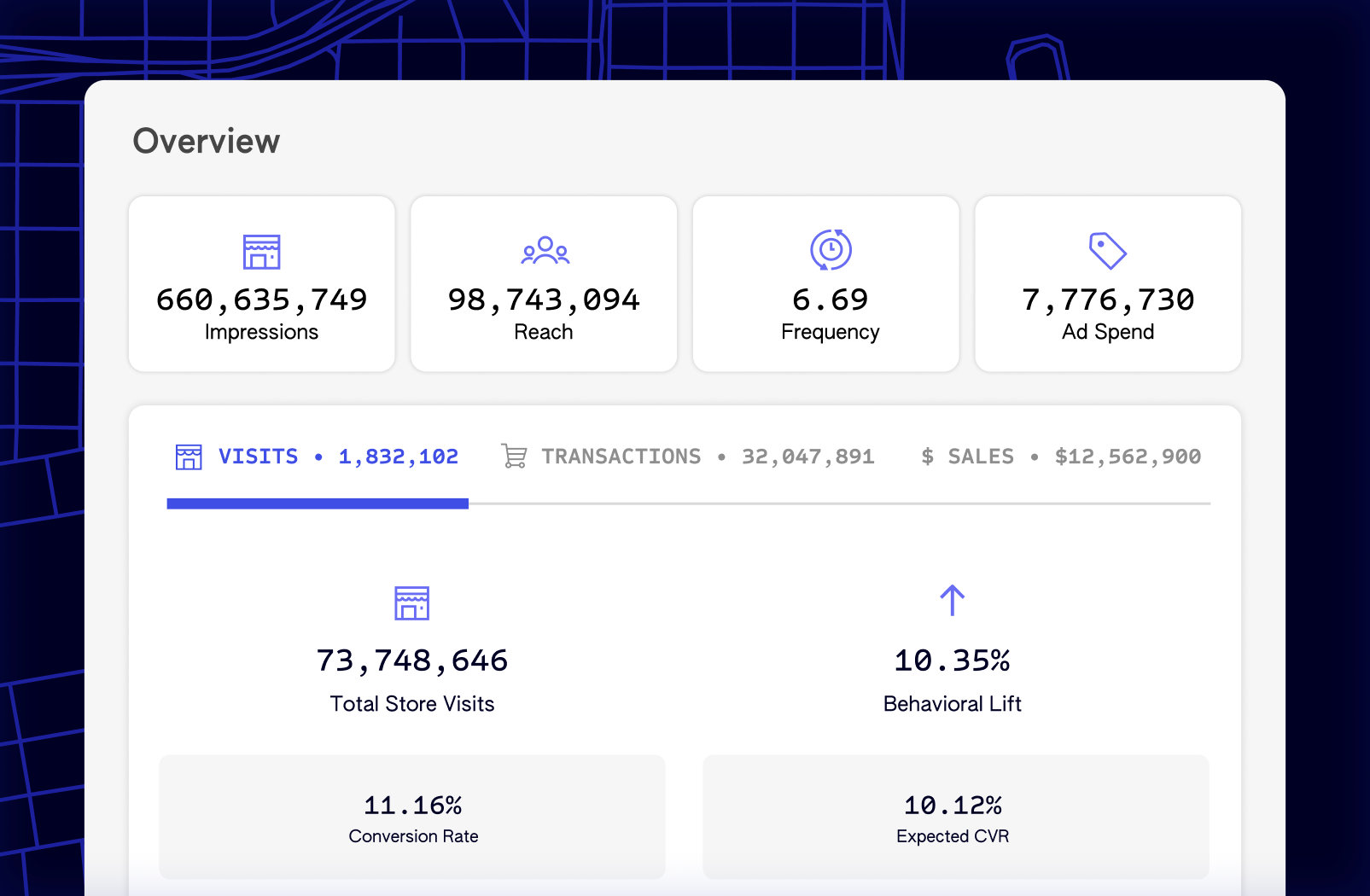Select the shopping cart icon beside TRANSACTIONS

(514, 457)
